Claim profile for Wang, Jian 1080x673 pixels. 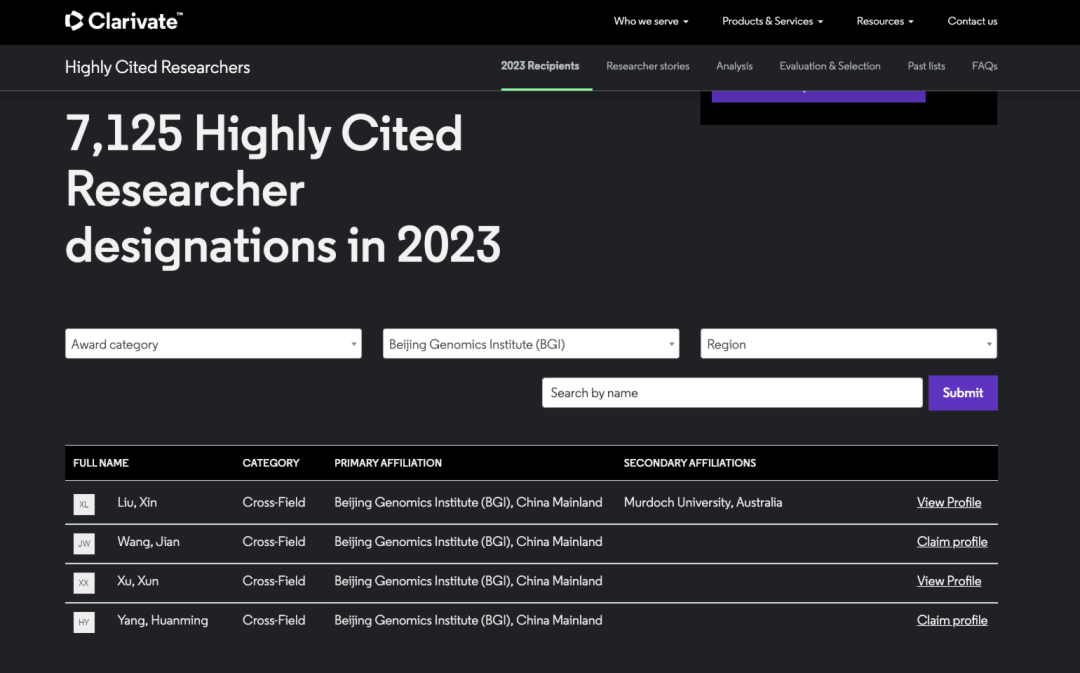(952, 542)
